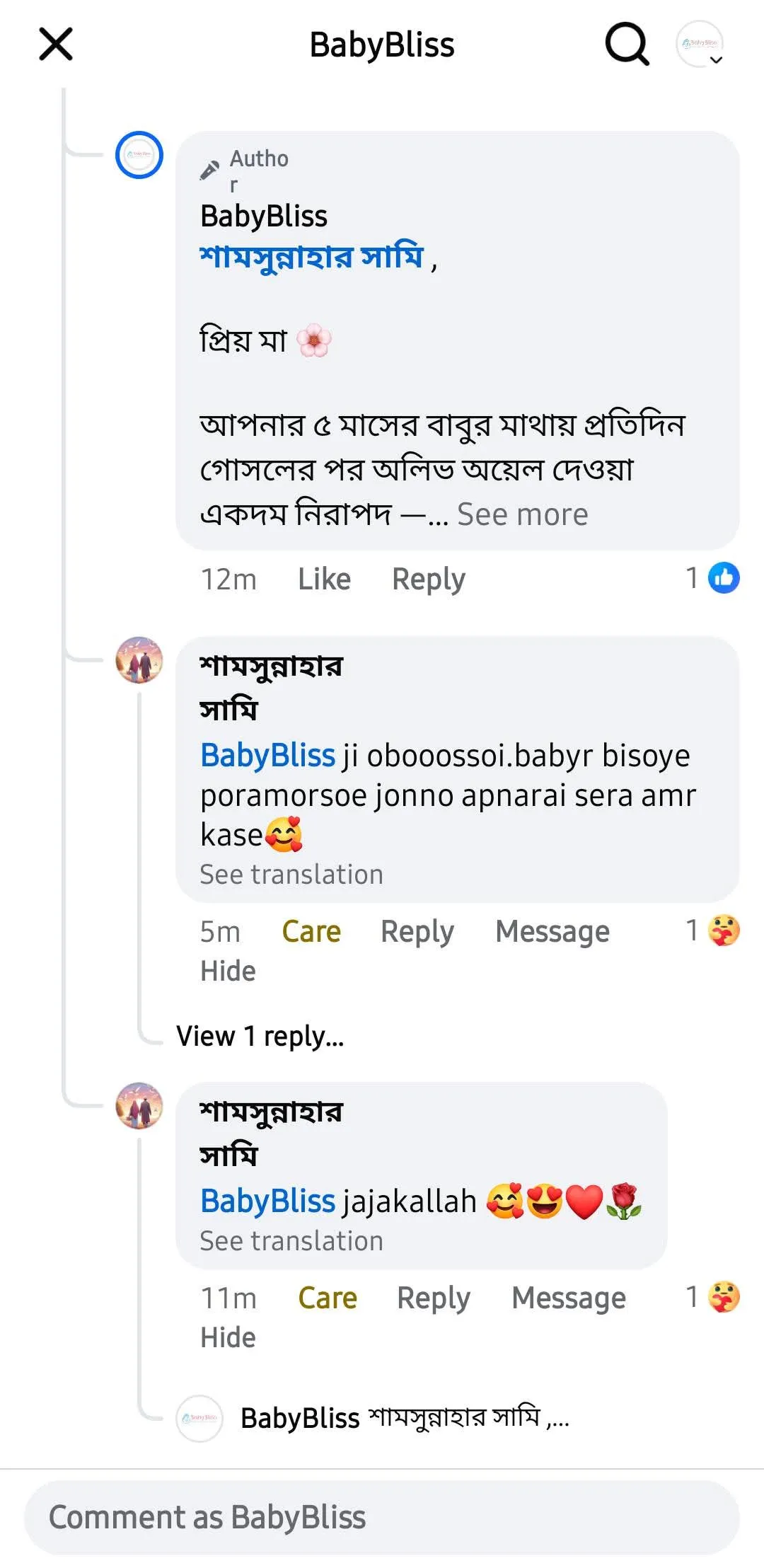The image size is (764, 1568).
Task: Tap commenter avatar beside jajakallah comment
Action: click(x=139, y=1106)
